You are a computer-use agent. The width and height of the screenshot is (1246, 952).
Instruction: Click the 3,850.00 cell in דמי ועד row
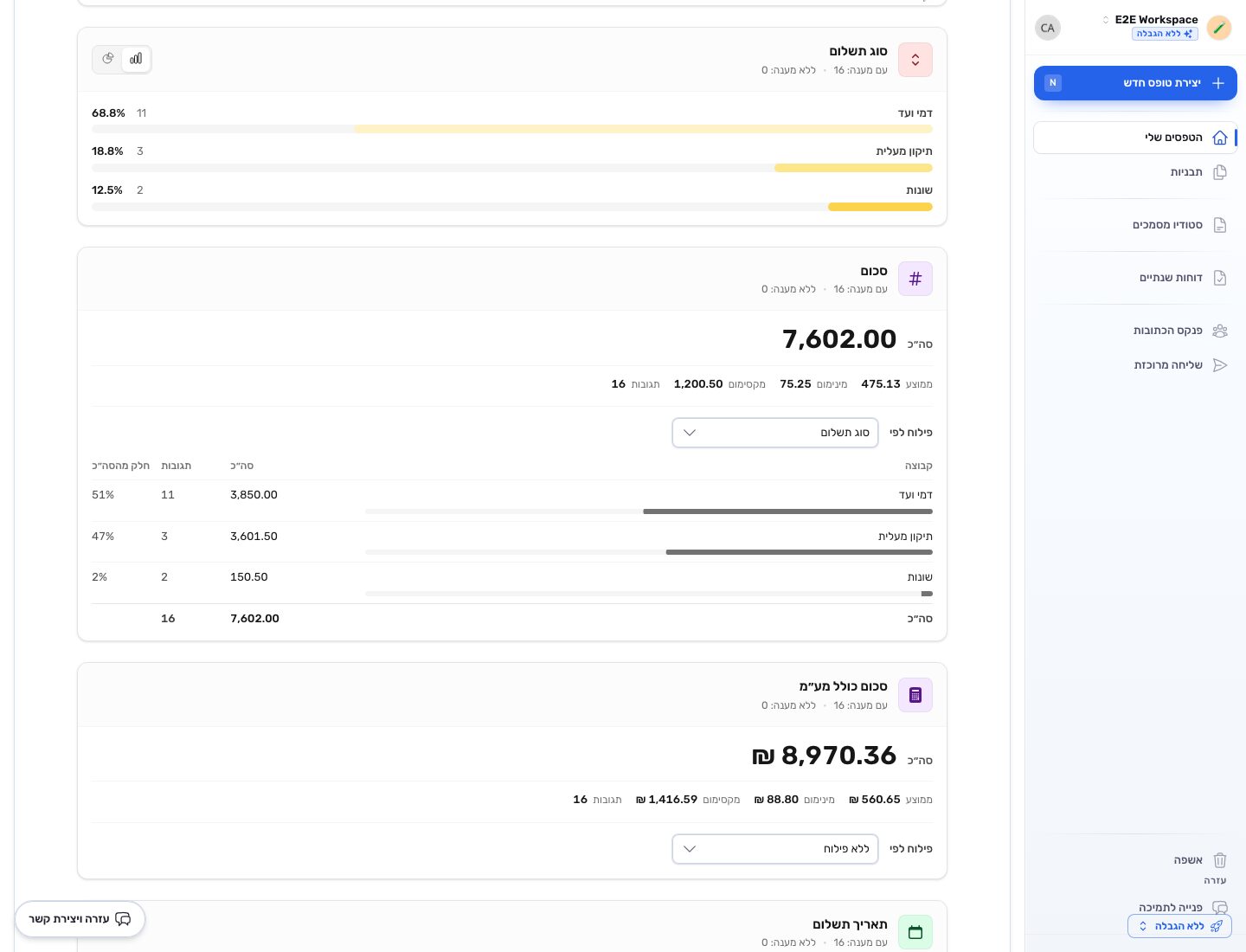tap(254, 495)
